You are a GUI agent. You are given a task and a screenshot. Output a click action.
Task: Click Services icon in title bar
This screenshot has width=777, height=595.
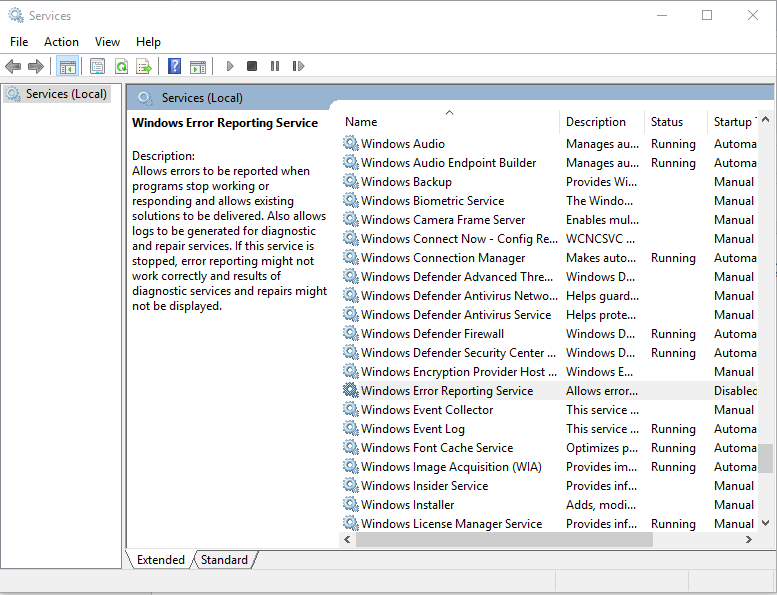tap(15, 15)
